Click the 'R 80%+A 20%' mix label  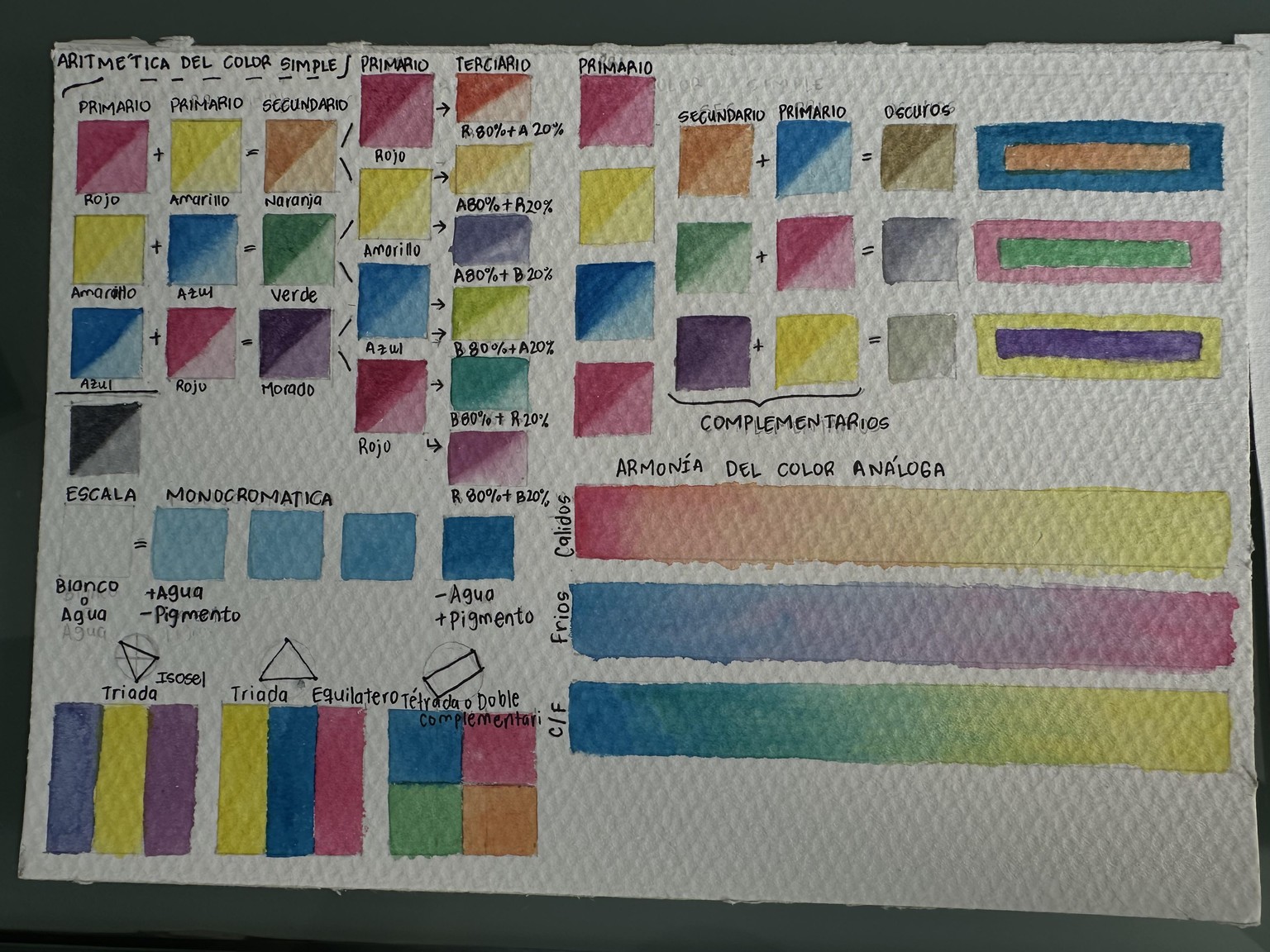512,131
